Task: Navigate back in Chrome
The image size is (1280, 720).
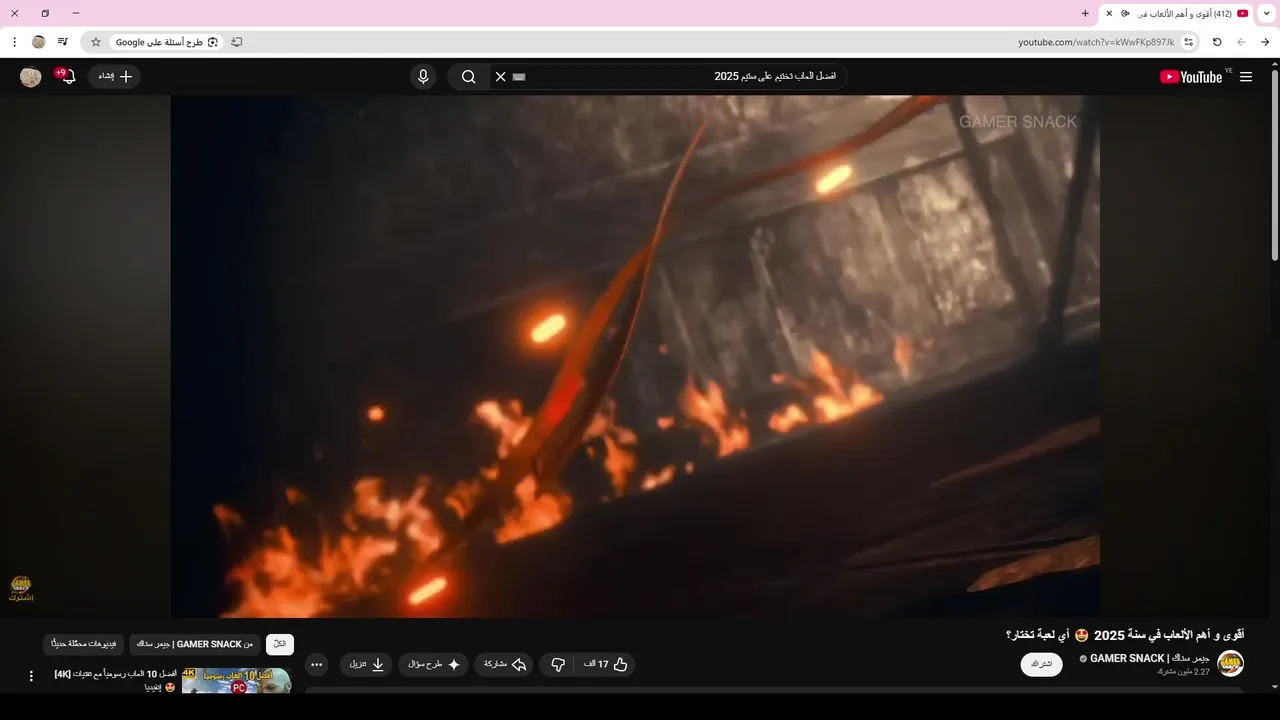Action: click(x=1265, y=42)
